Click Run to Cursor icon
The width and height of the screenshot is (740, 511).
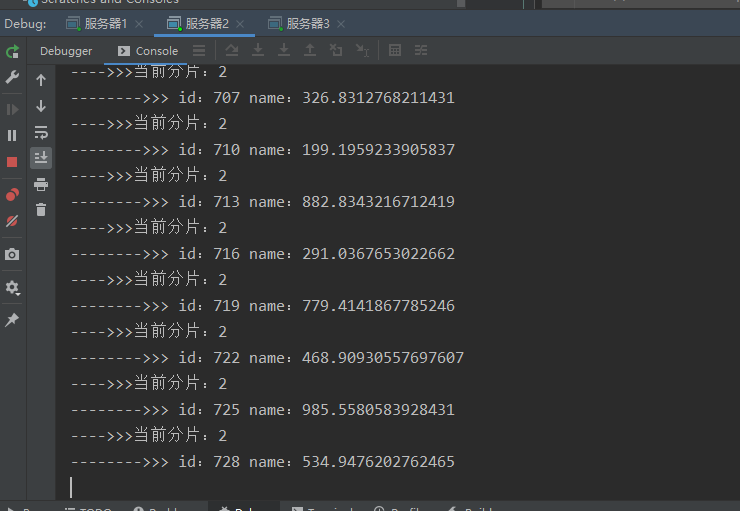362,50
